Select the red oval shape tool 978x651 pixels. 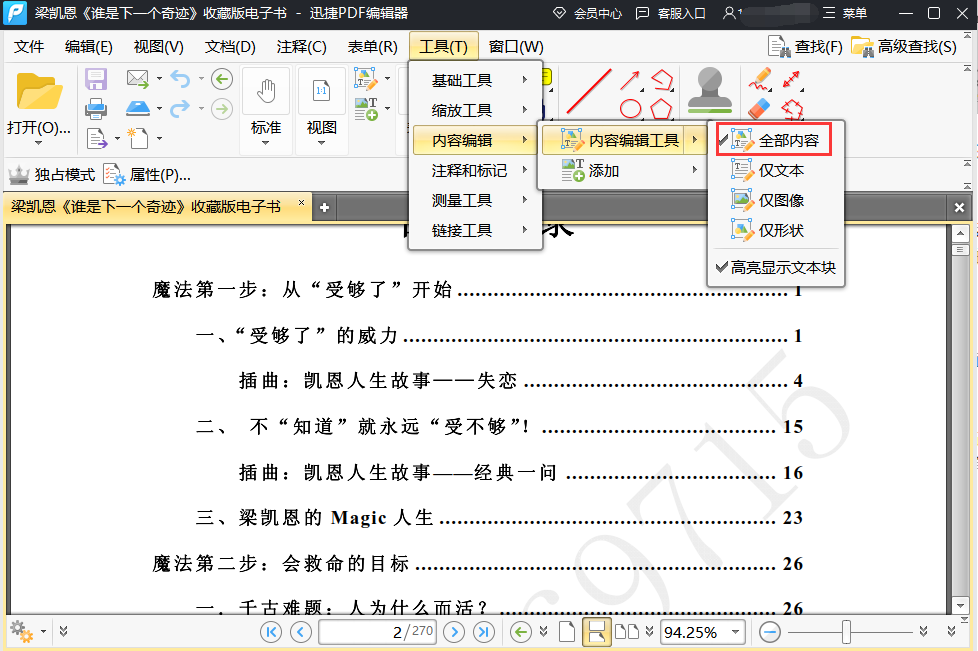(631, 108)
